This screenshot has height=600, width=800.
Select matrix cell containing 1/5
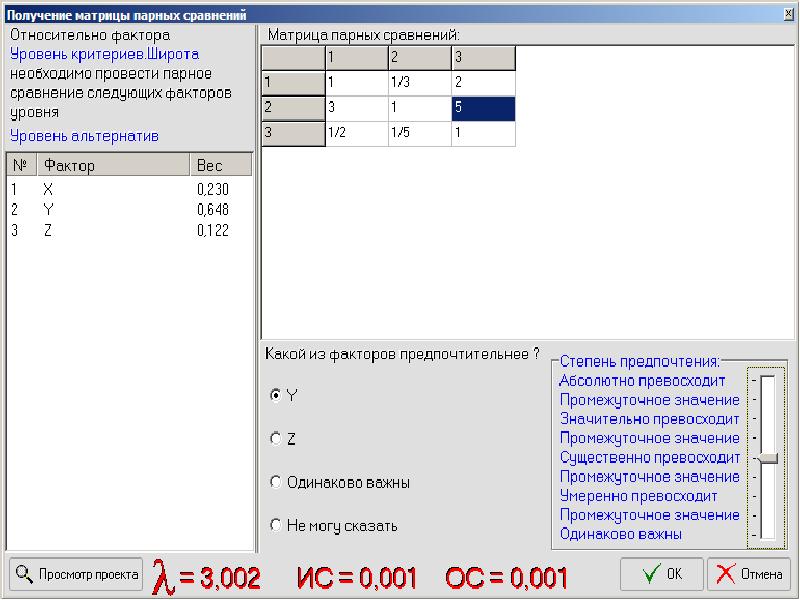[420, 134]
